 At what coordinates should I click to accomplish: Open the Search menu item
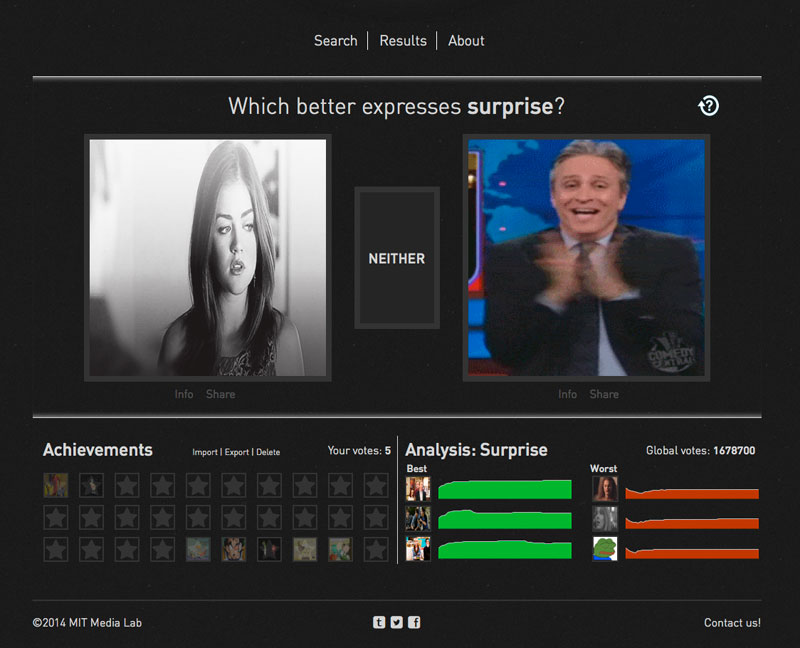pyautogui.click(x=335, y=41)
